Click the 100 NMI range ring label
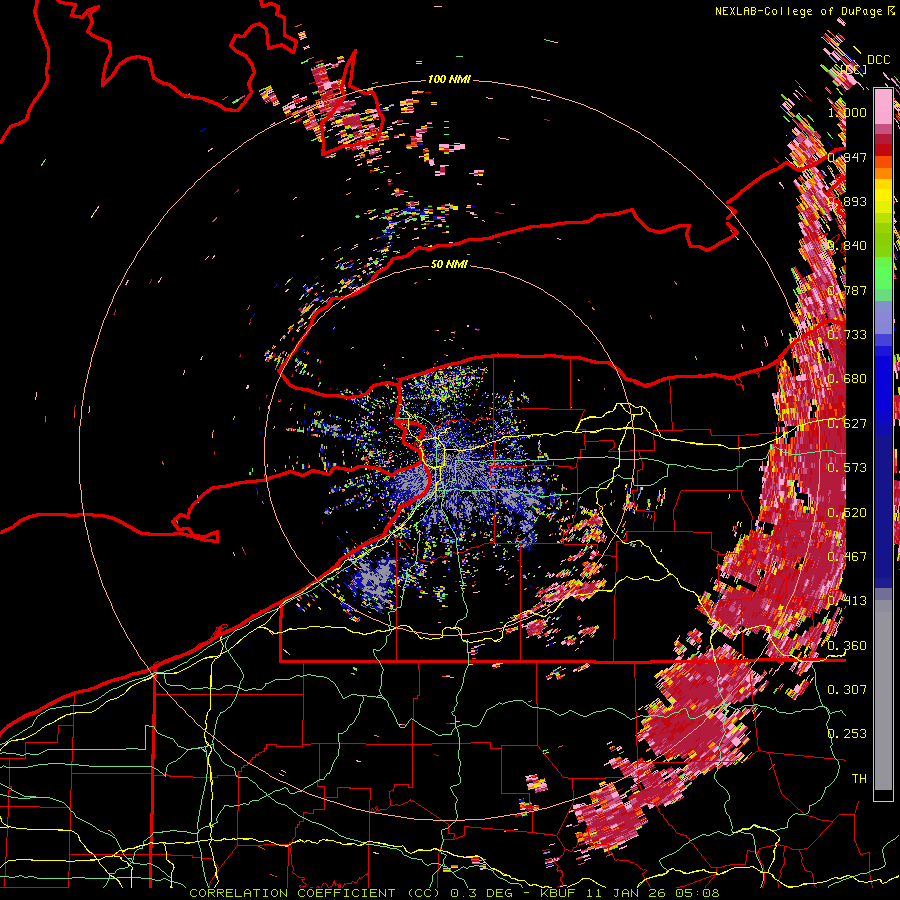 (x=449, y=79)
